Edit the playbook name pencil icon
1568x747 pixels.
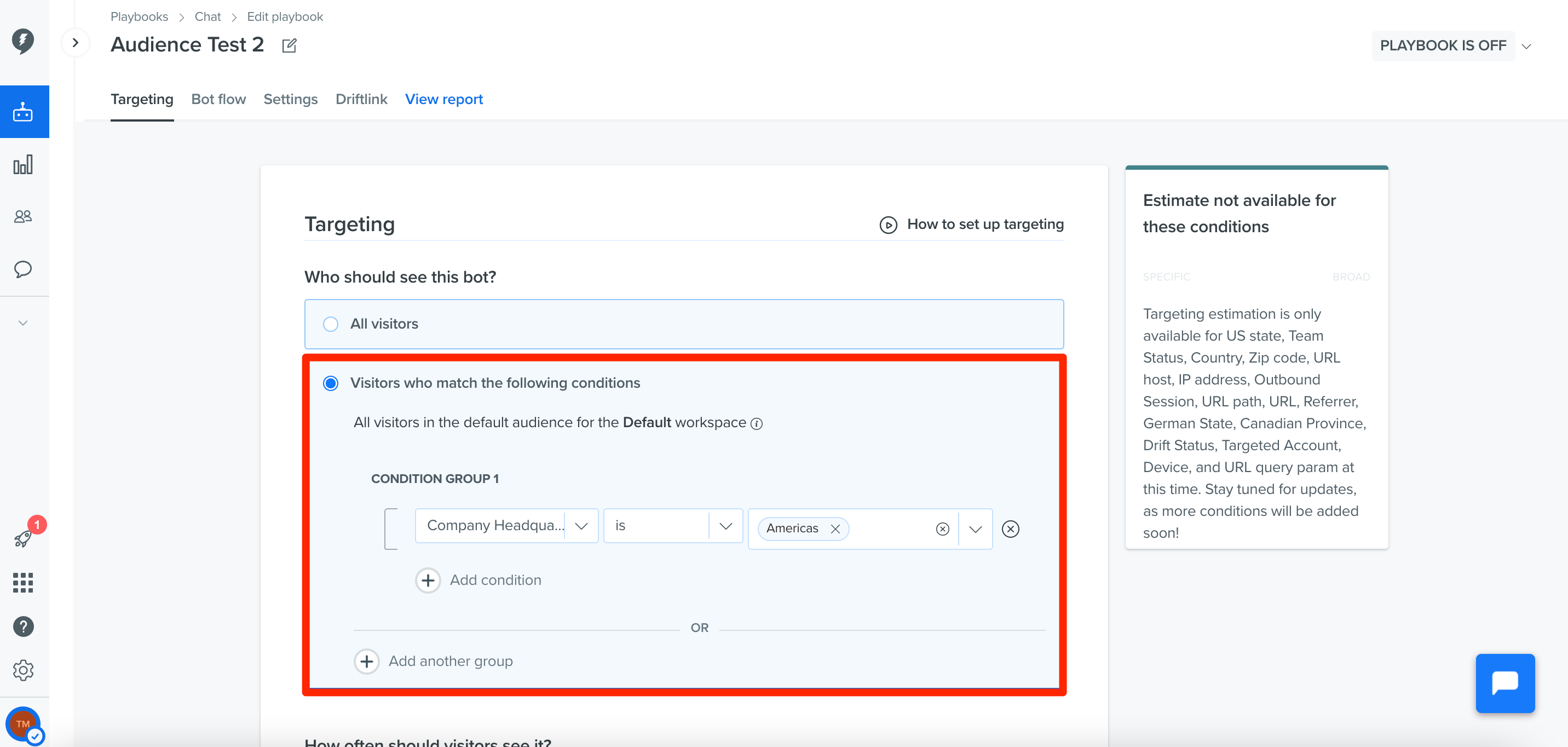(289, 45)
